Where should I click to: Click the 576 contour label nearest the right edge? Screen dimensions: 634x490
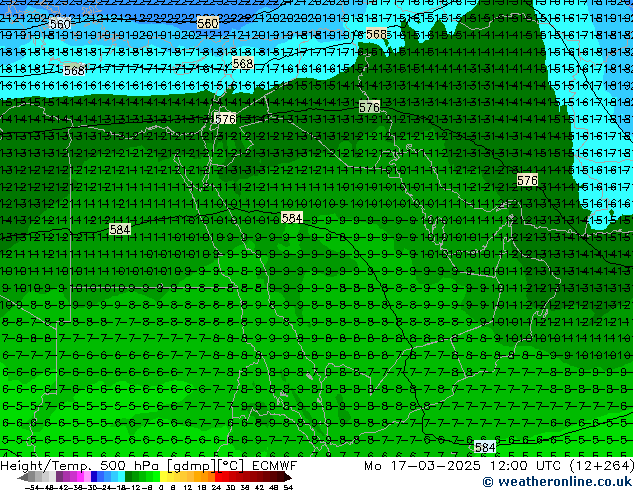[527, 180]
